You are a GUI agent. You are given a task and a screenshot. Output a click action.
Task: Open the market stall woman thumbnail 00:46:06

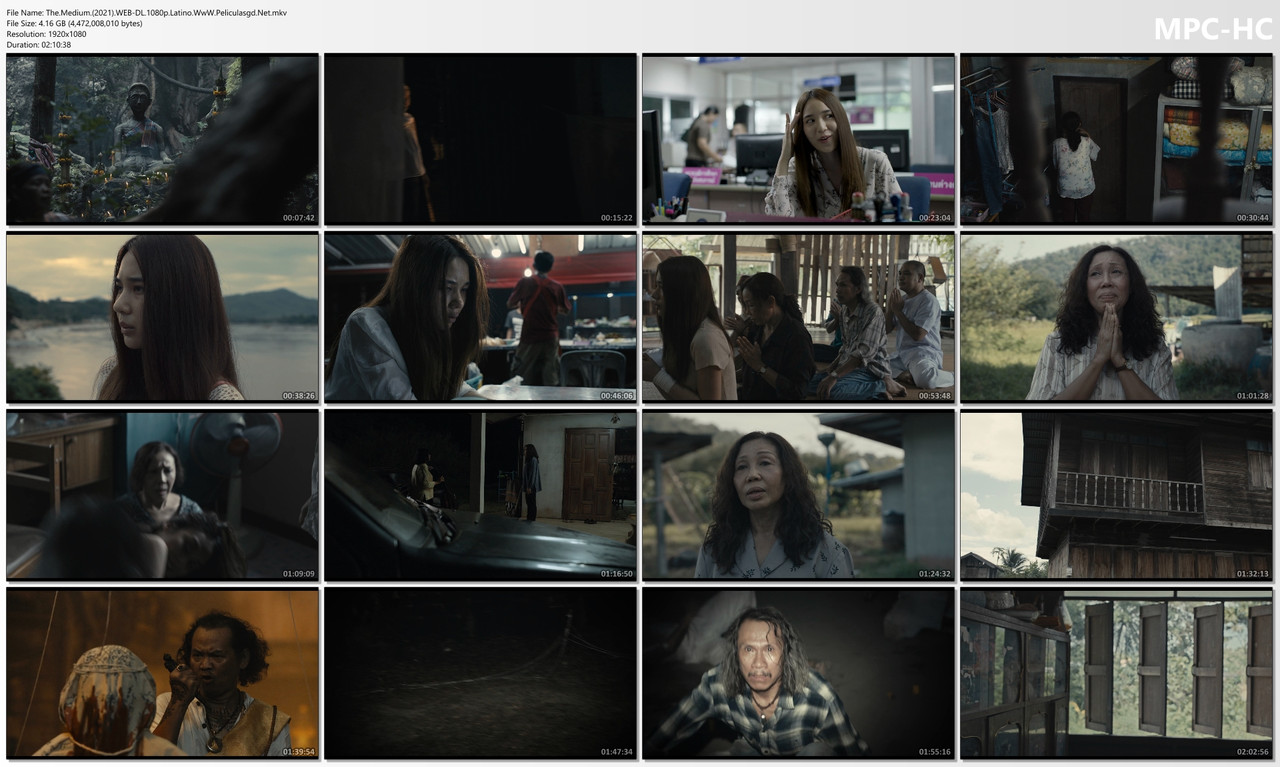(x=480, y=318)
